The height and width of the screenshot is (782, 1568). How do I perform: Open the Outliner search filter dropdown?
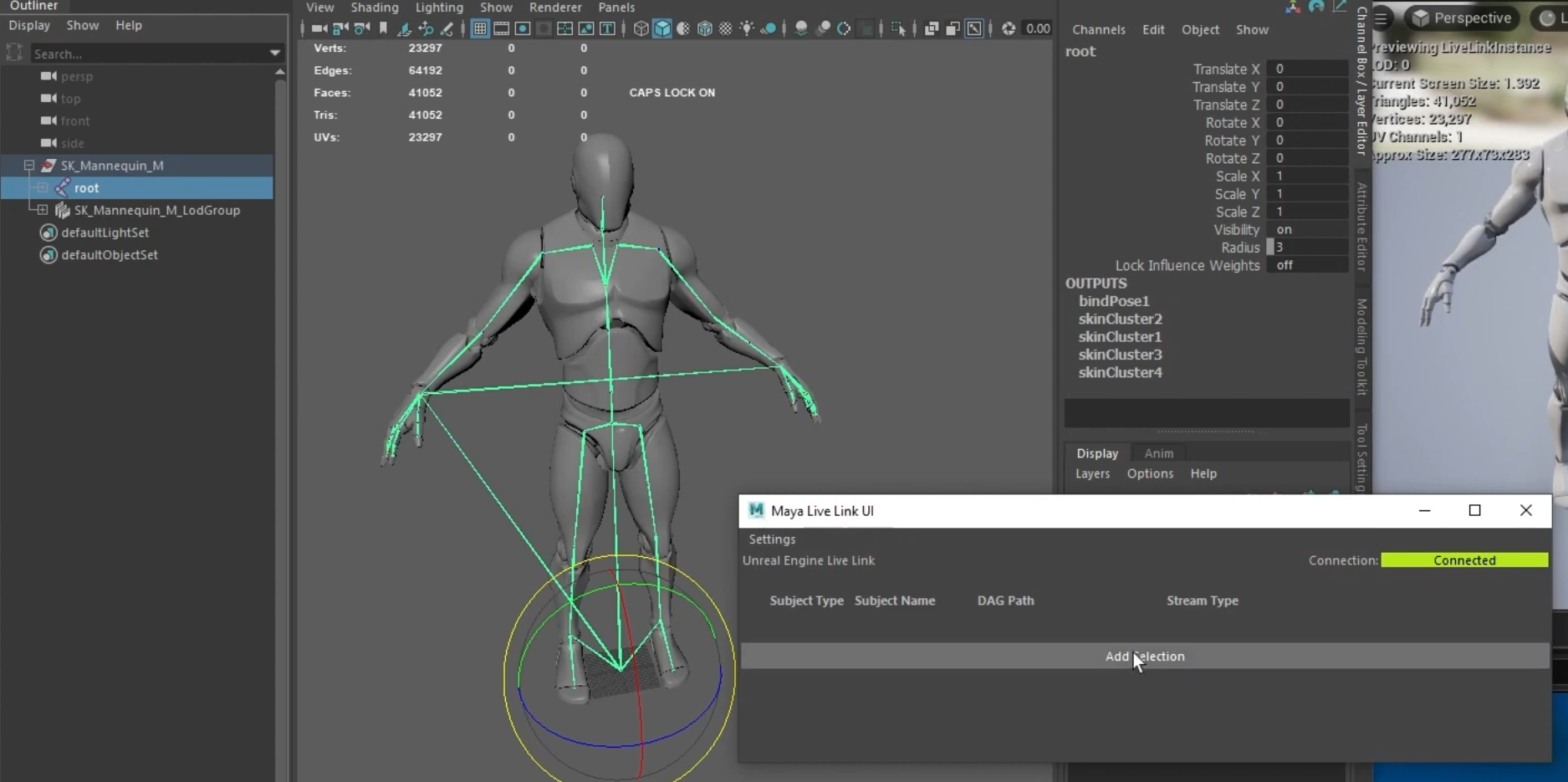click(274, 54)
